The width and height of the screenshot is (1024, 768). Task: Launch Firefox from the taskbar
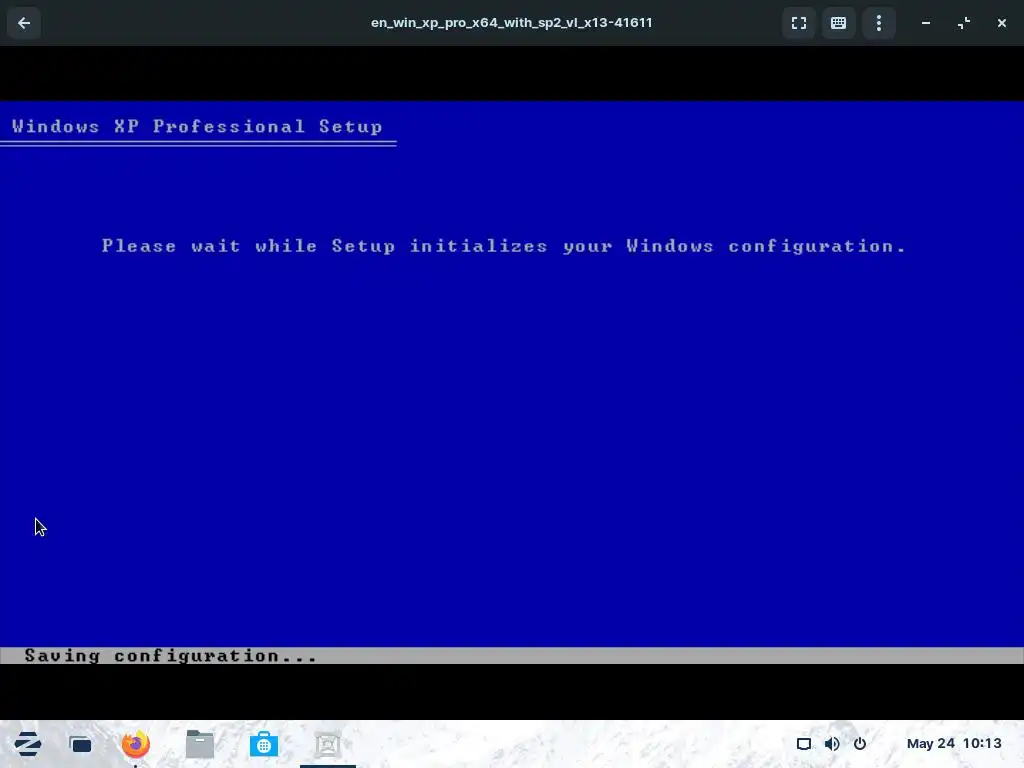point(136,744)
